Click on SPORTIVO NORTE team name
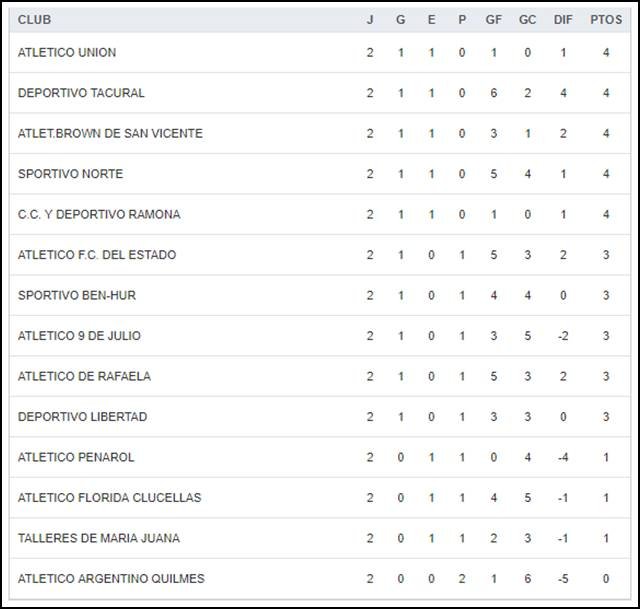The width and height of the screenshot is (640, 609). click(x=70, y=174)
